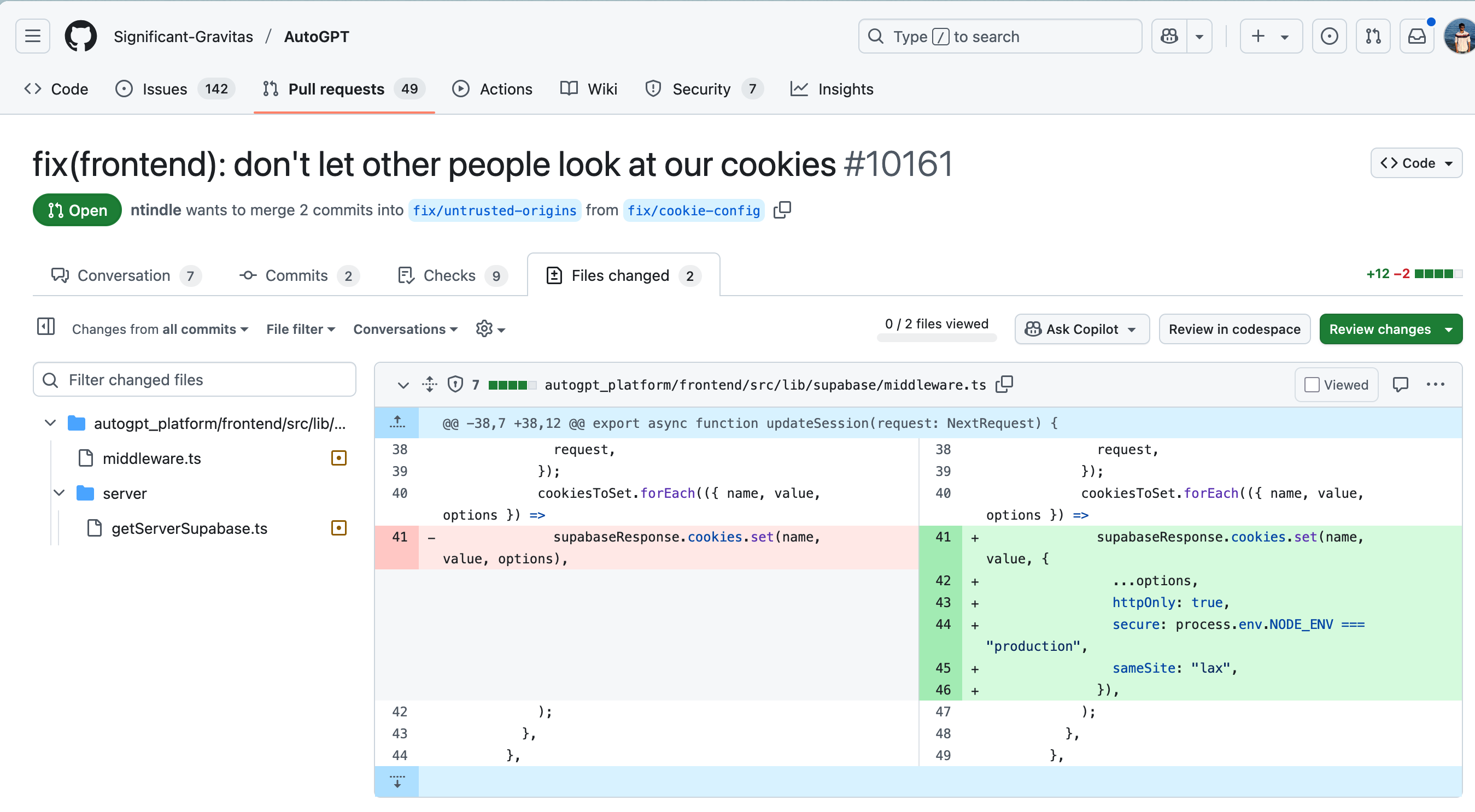Click the shield code-owner icon

[x=455, y=384]
